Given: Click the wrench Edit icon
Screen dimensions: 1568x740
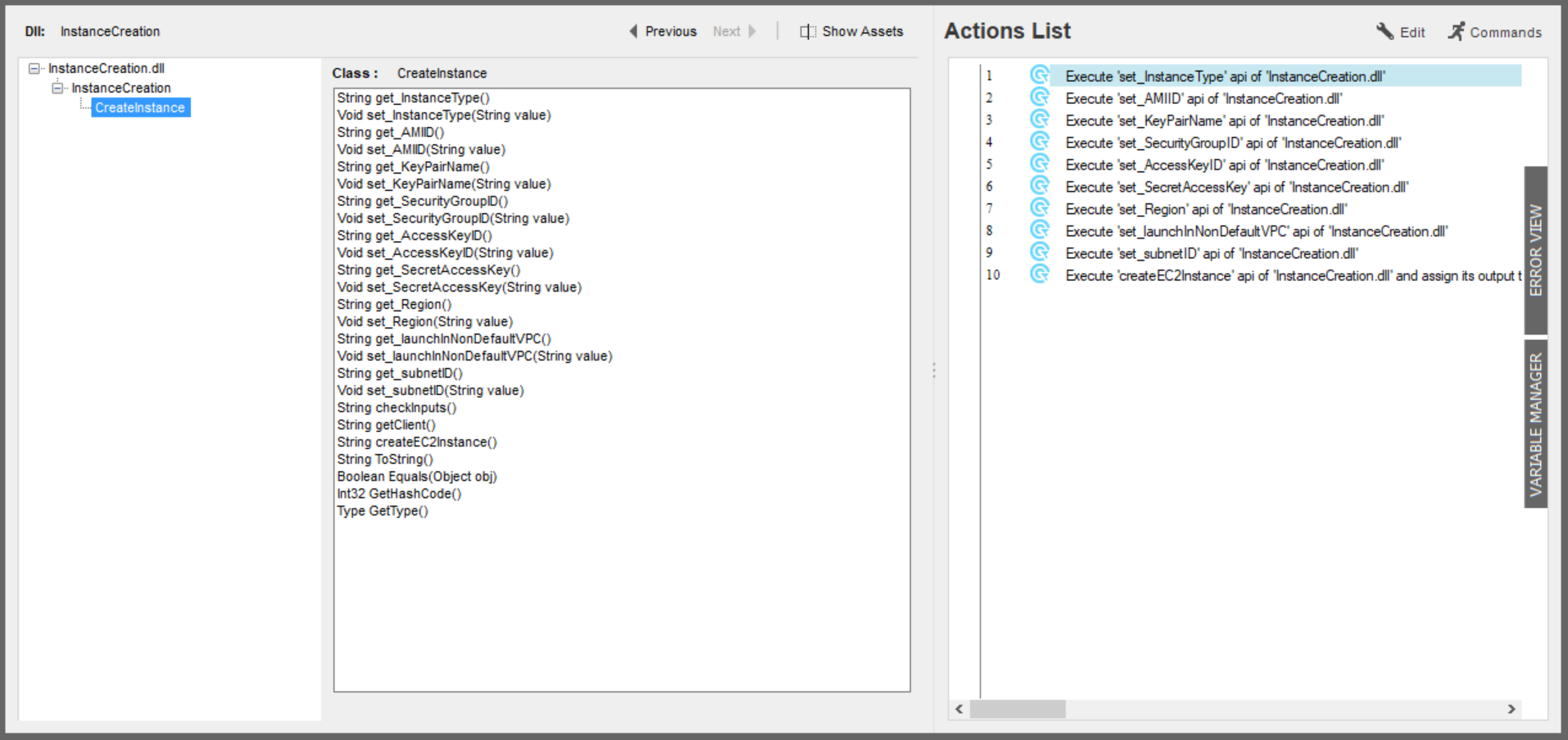Looking at the screenshot, I should pos(1384,31).
